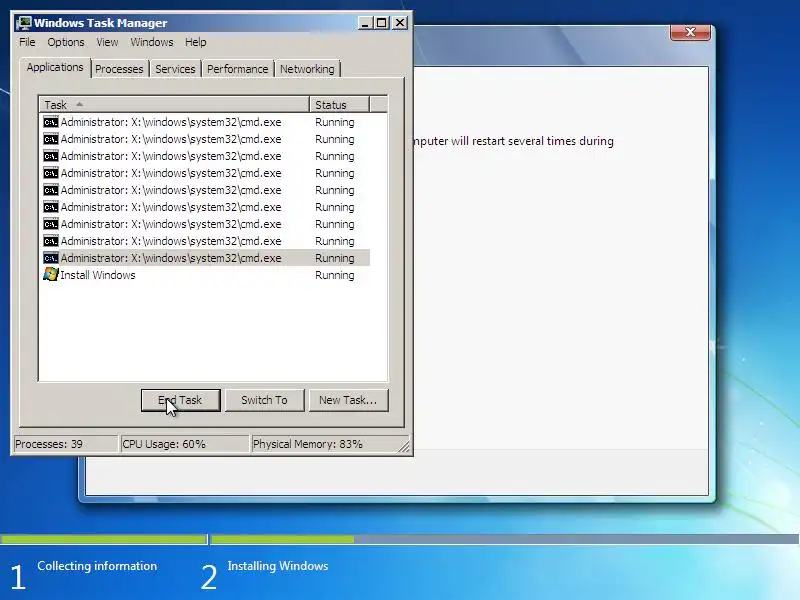Click the Install Windows application icon
The height and width of the screenshot is (600, 800).
point(51,274)
